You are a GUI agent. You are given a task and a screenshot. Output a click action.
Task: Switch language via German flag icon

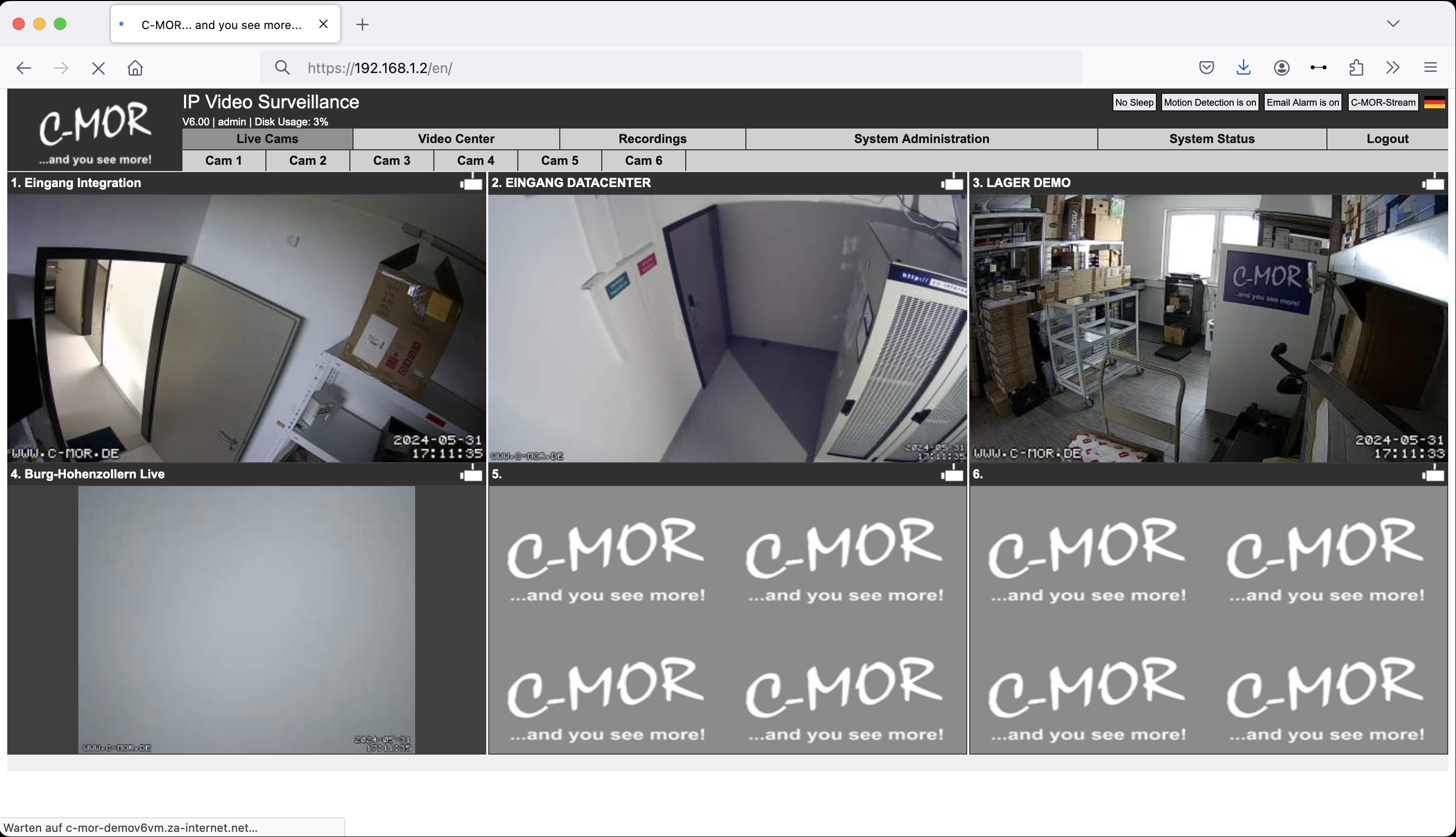click(1434, 102)
